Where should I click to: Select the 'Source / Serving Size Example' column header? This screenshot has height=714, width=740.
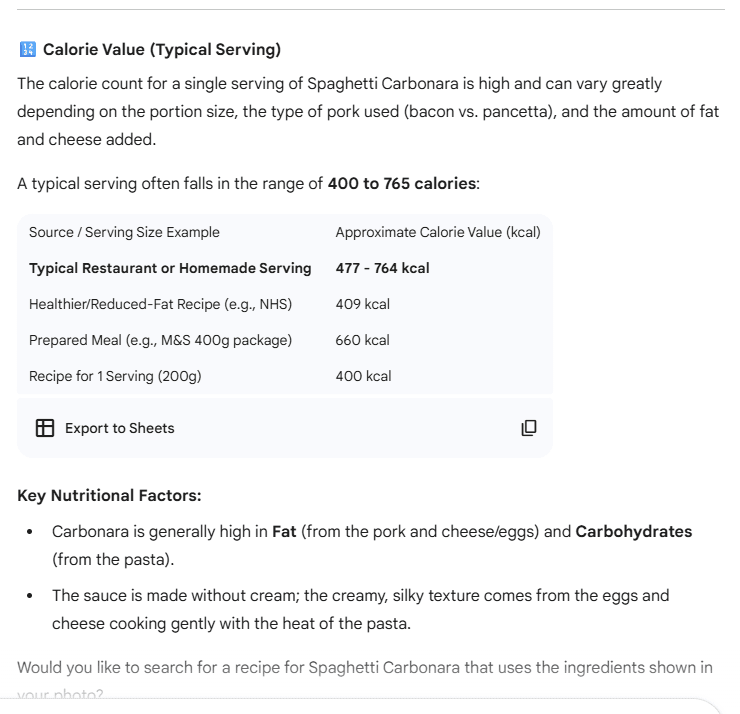[124, 232]
